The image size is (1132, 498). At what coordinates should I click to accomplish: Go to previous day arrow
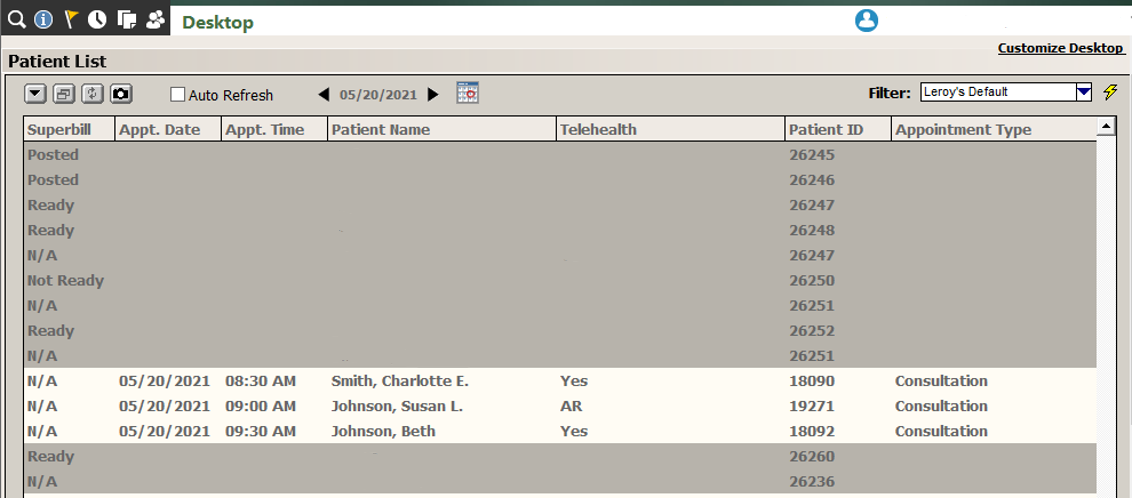pos(324,95)
